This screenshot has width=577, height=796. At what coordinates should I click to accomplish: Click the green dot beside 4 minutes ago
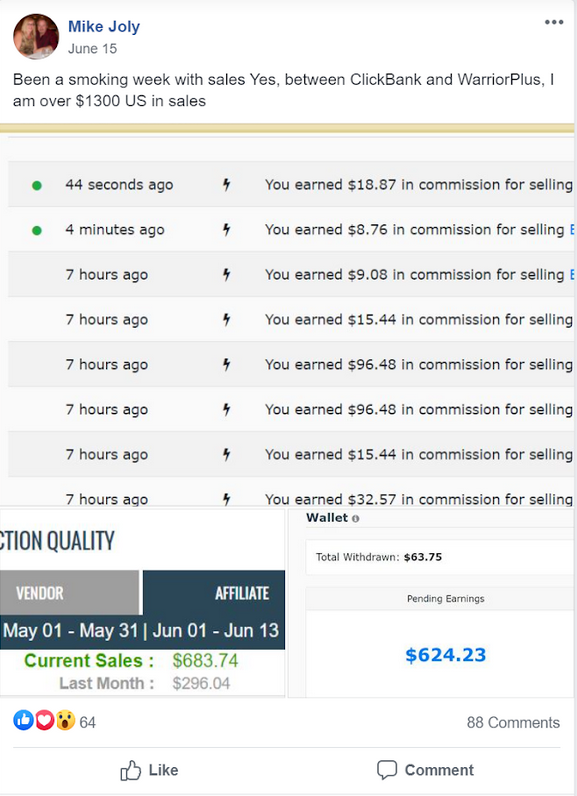click(x=37, y=230)
